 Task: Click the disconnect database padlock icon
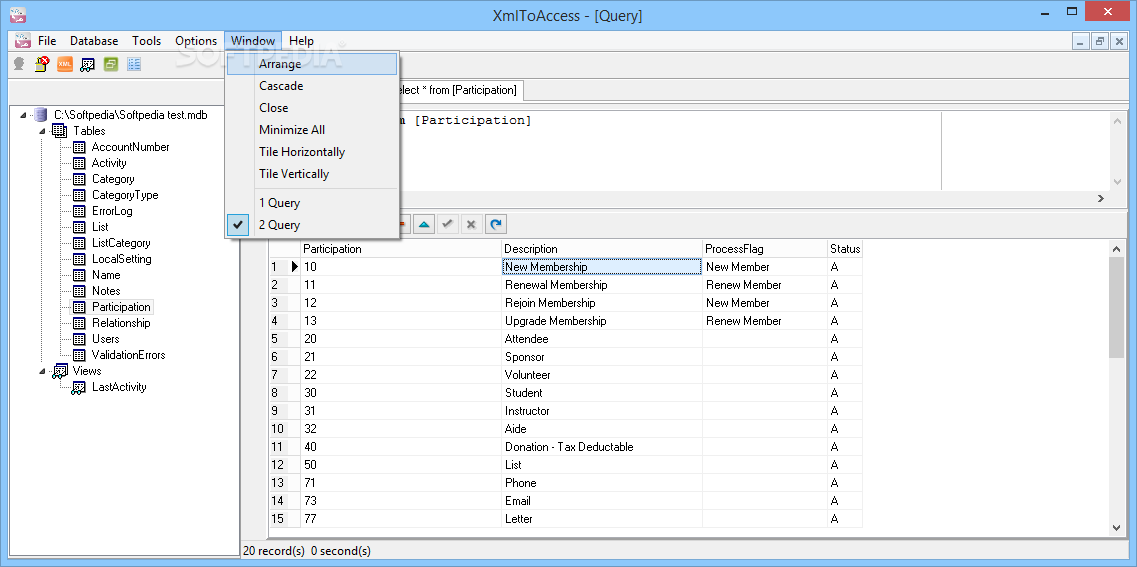(42, 65)
